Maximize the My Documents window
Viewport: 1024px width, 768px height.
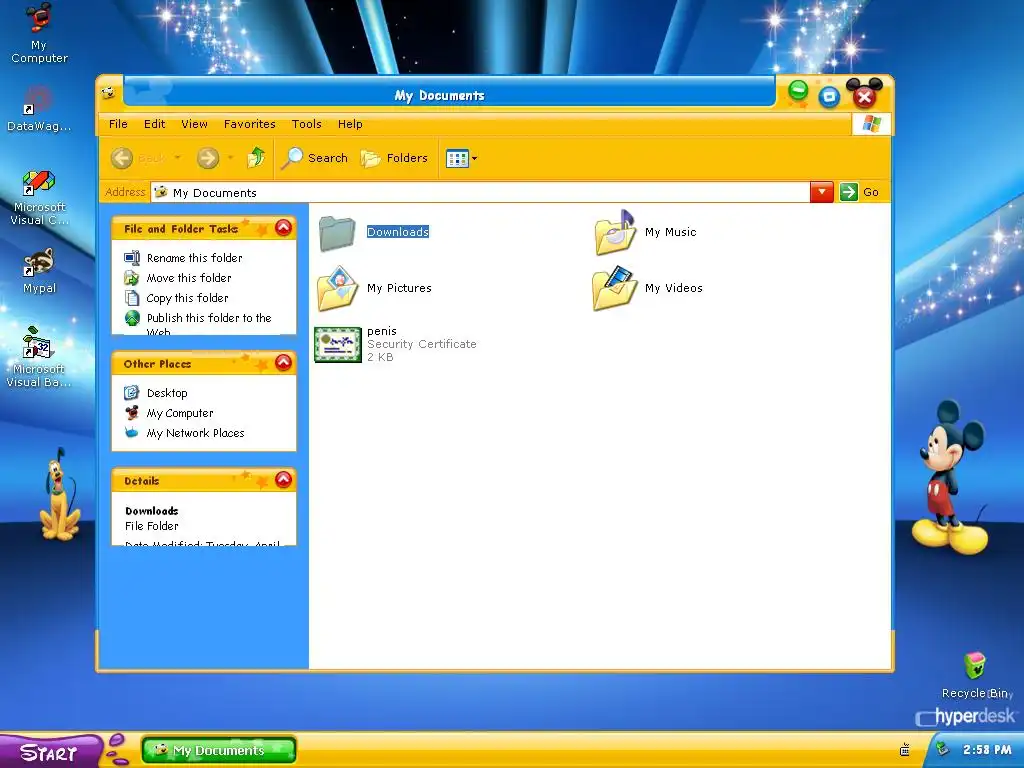pyautogui.click(x=829, y=97)
